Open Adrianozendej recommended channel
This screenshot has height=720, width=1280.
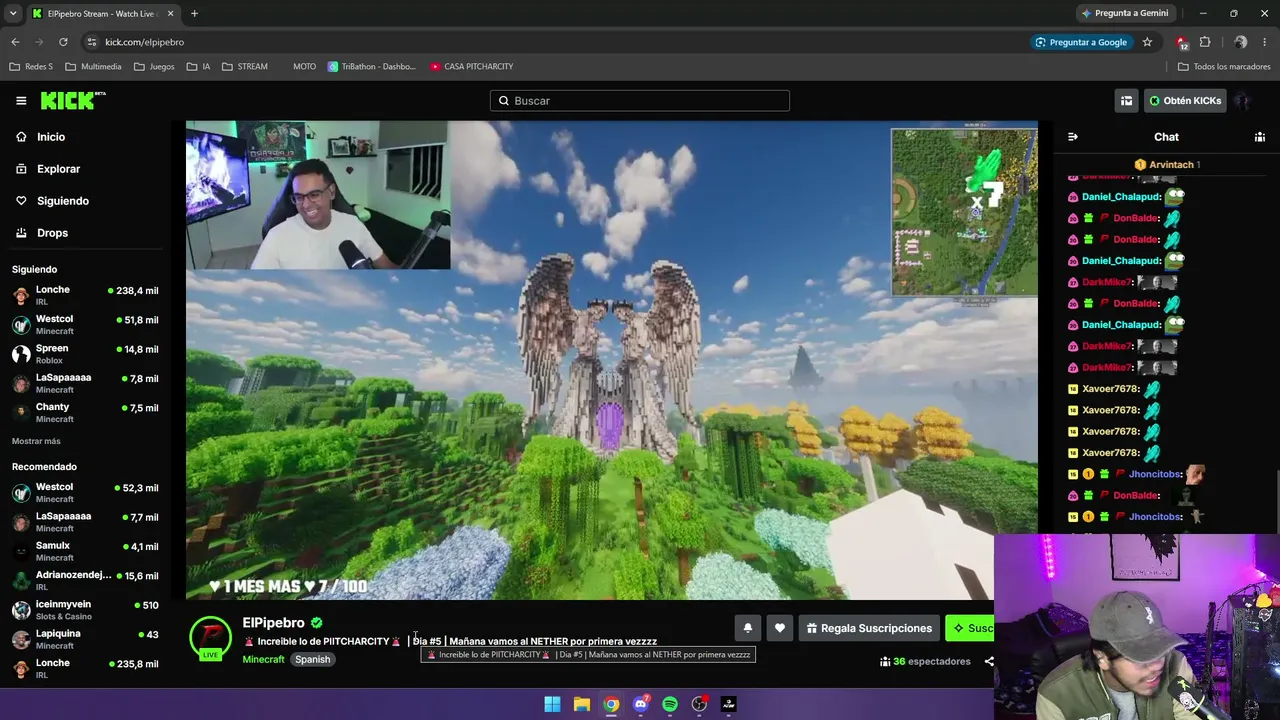pyautogui.click(x=85, y=580)
